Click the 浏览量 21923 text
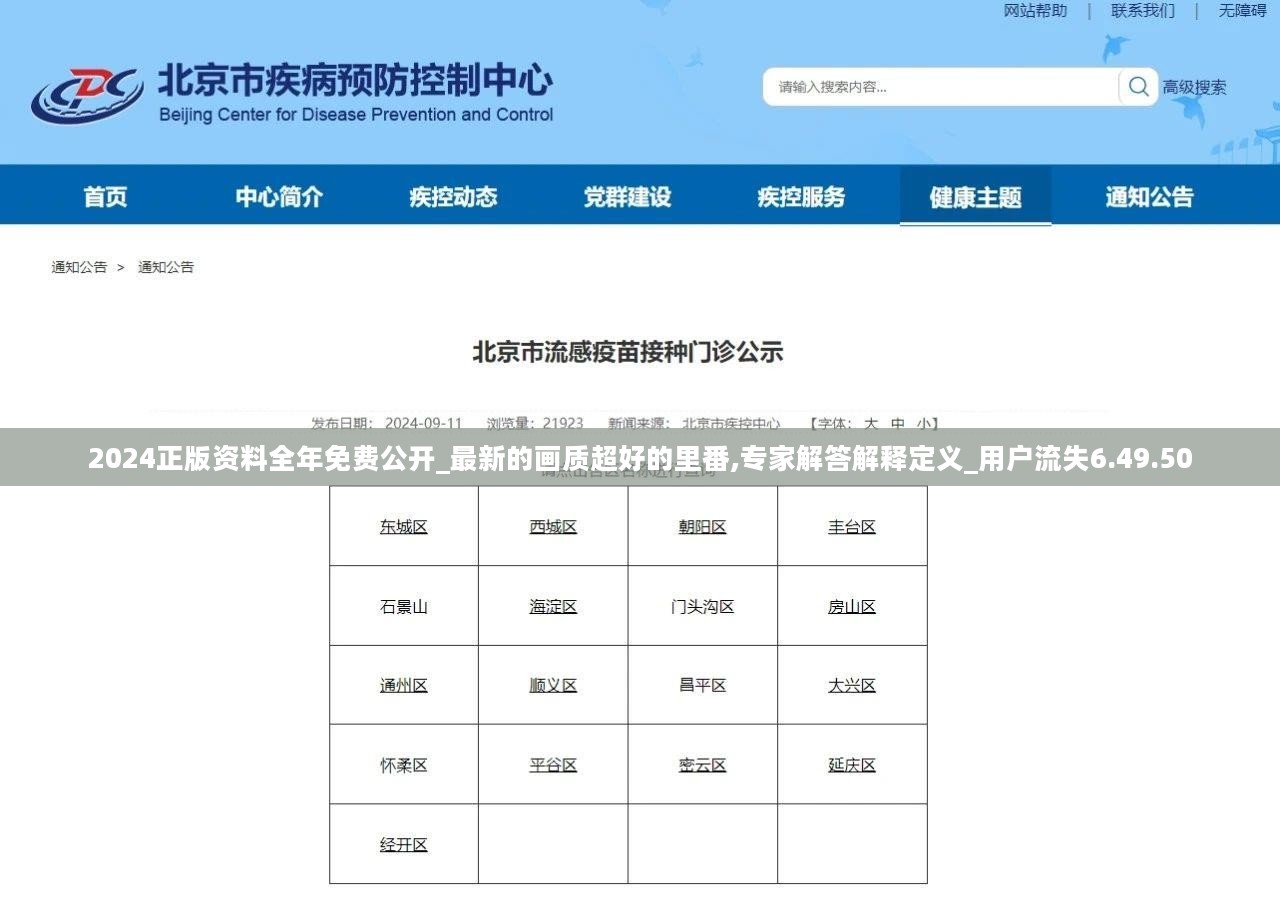The image size is (1280, 915). click(535, 423)
